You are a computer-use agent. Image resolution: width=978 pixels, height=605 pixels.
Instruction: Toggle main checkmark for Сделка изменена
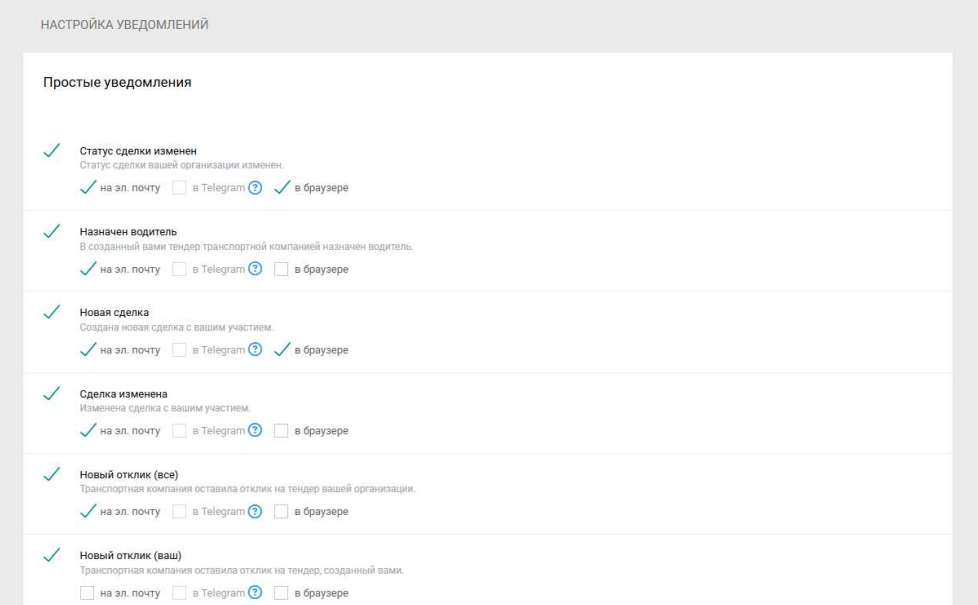(x=50, y=394)
